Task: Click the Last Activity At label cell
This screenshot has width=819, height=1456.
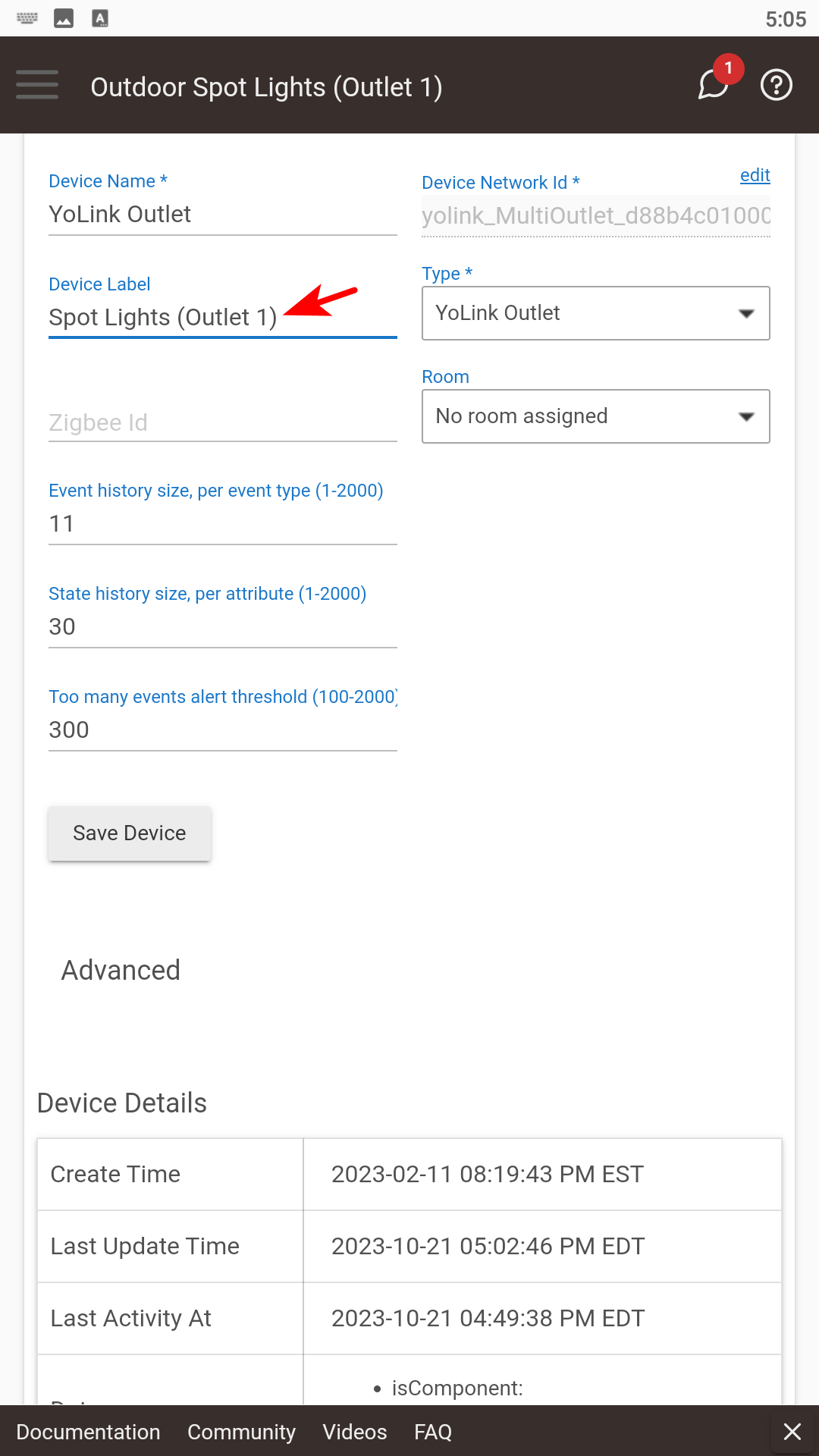Action: tap(171, 1319)
